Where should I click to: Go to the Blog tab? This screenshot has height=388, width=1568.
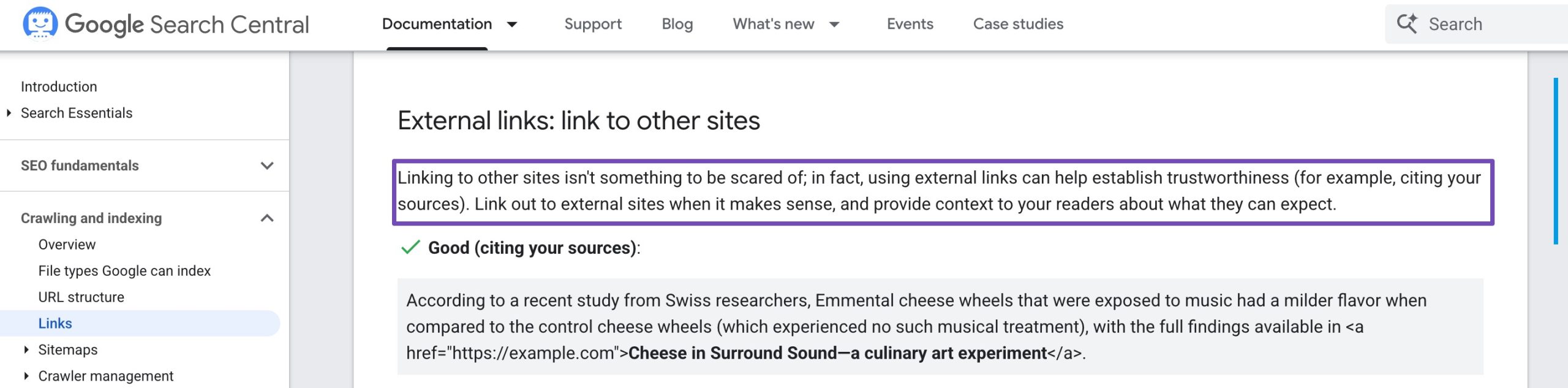pos(677,24)
